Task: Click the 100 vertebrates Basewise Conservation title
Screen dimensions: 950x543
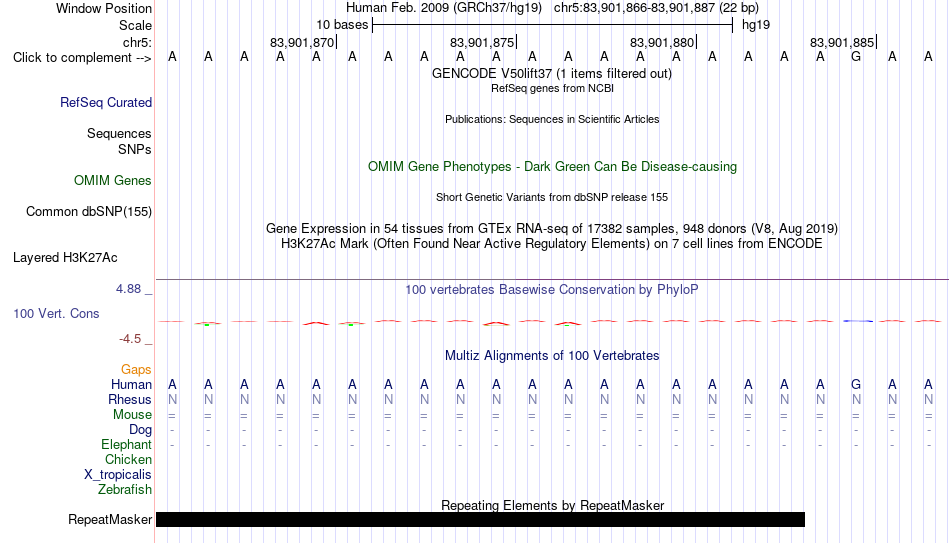Action: pos(552,290)
